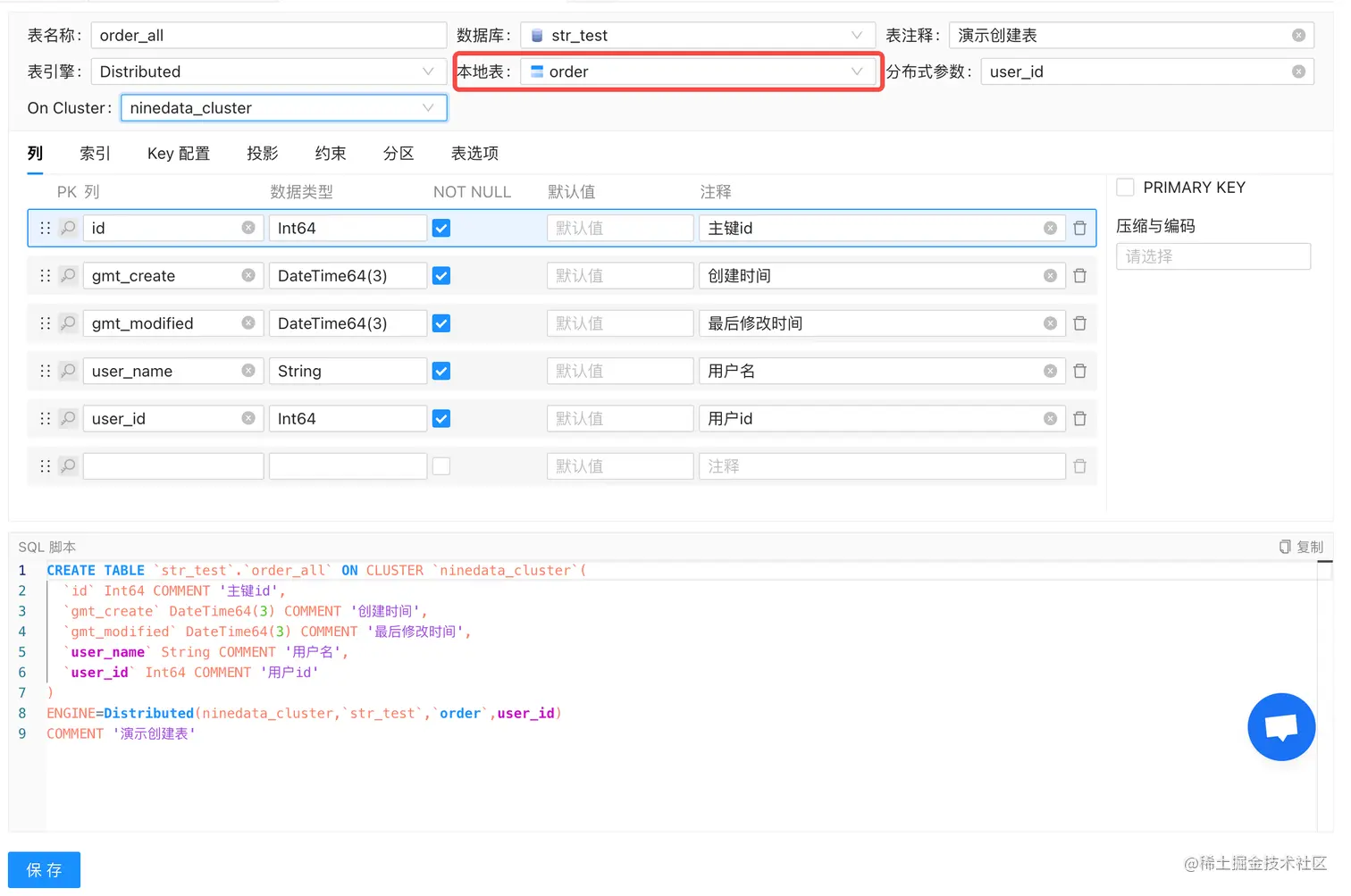Viewport: 1351px width, 896px height.
Task: Open the 表引擎 Distributed dropdown
Action: [268, 71]
